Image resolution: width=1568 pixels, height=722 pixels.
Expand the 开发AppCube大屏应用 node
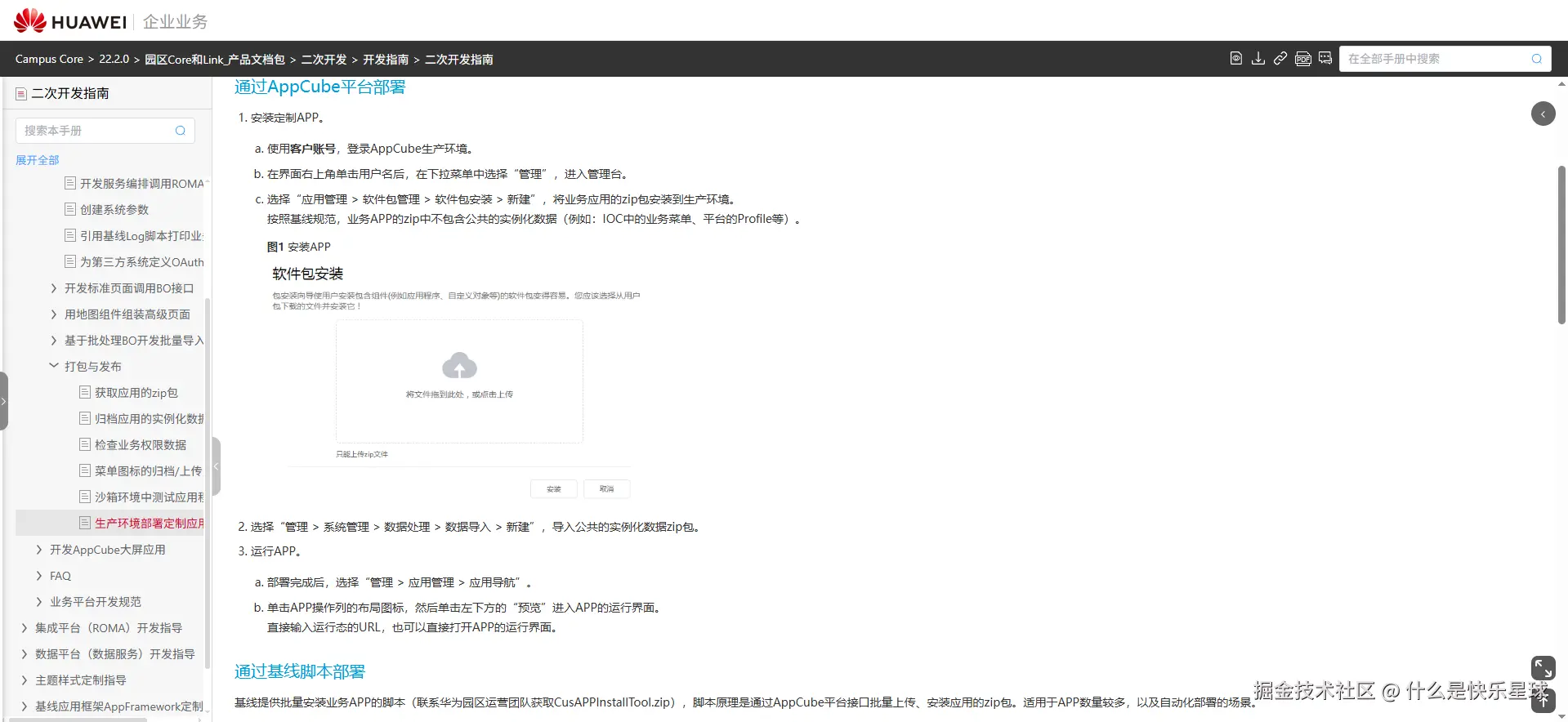click(x=39, y=550)
